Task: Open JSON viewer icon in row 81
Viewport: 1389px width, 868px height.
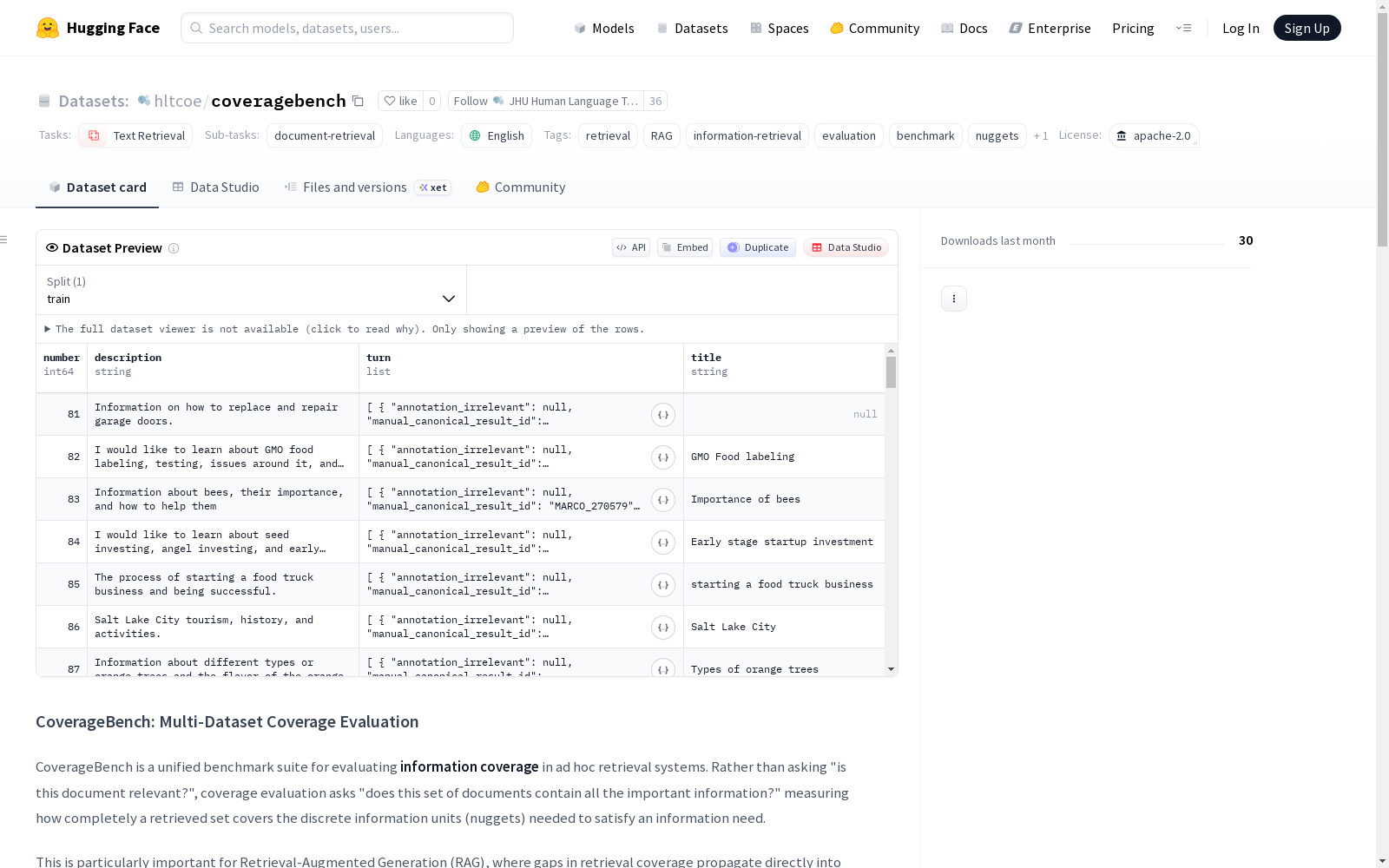Action: (663, 415)
